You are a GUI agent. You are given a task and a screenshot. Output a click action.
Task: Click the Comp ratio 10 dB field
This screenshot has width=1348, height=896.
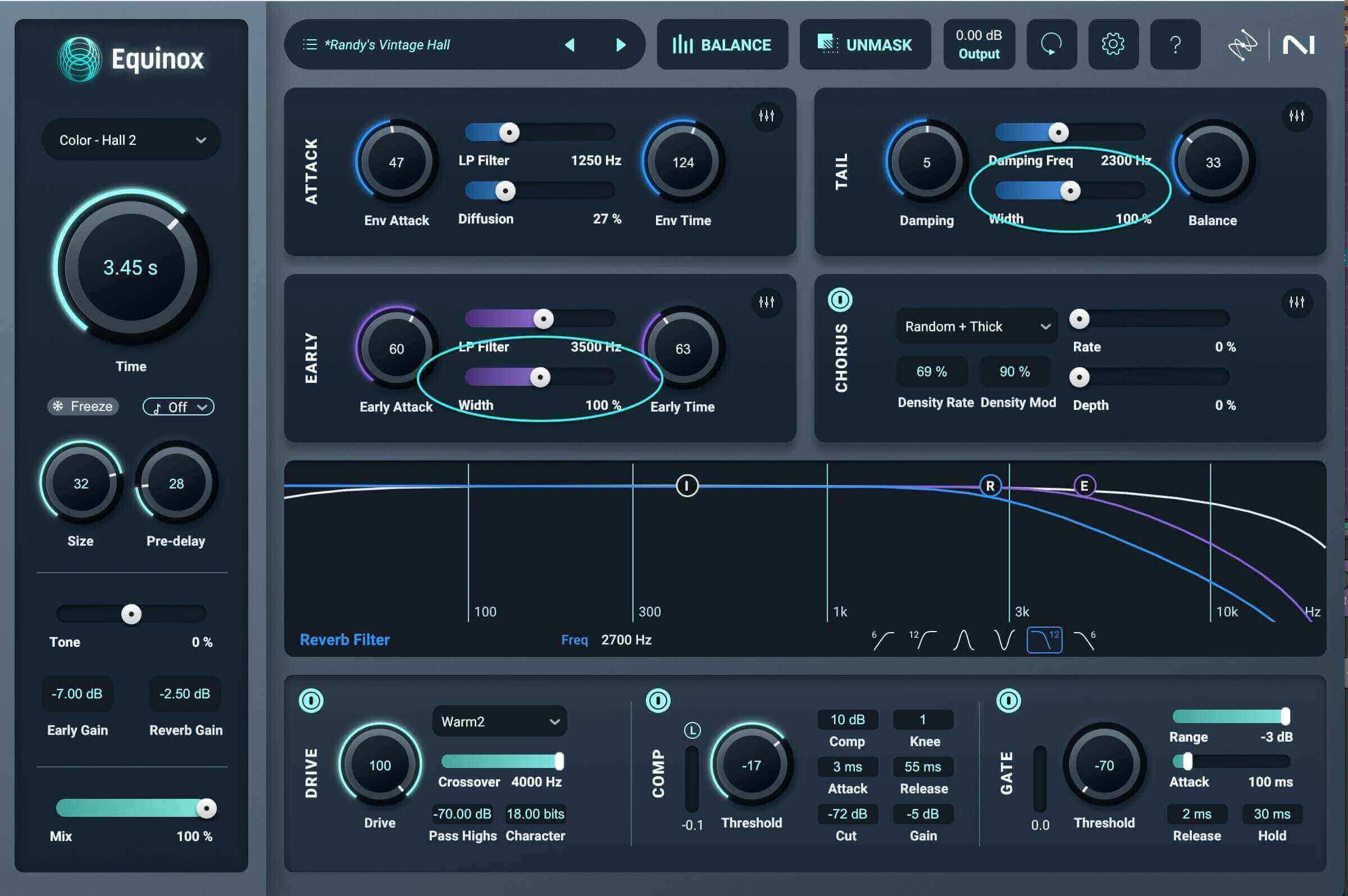847,719
